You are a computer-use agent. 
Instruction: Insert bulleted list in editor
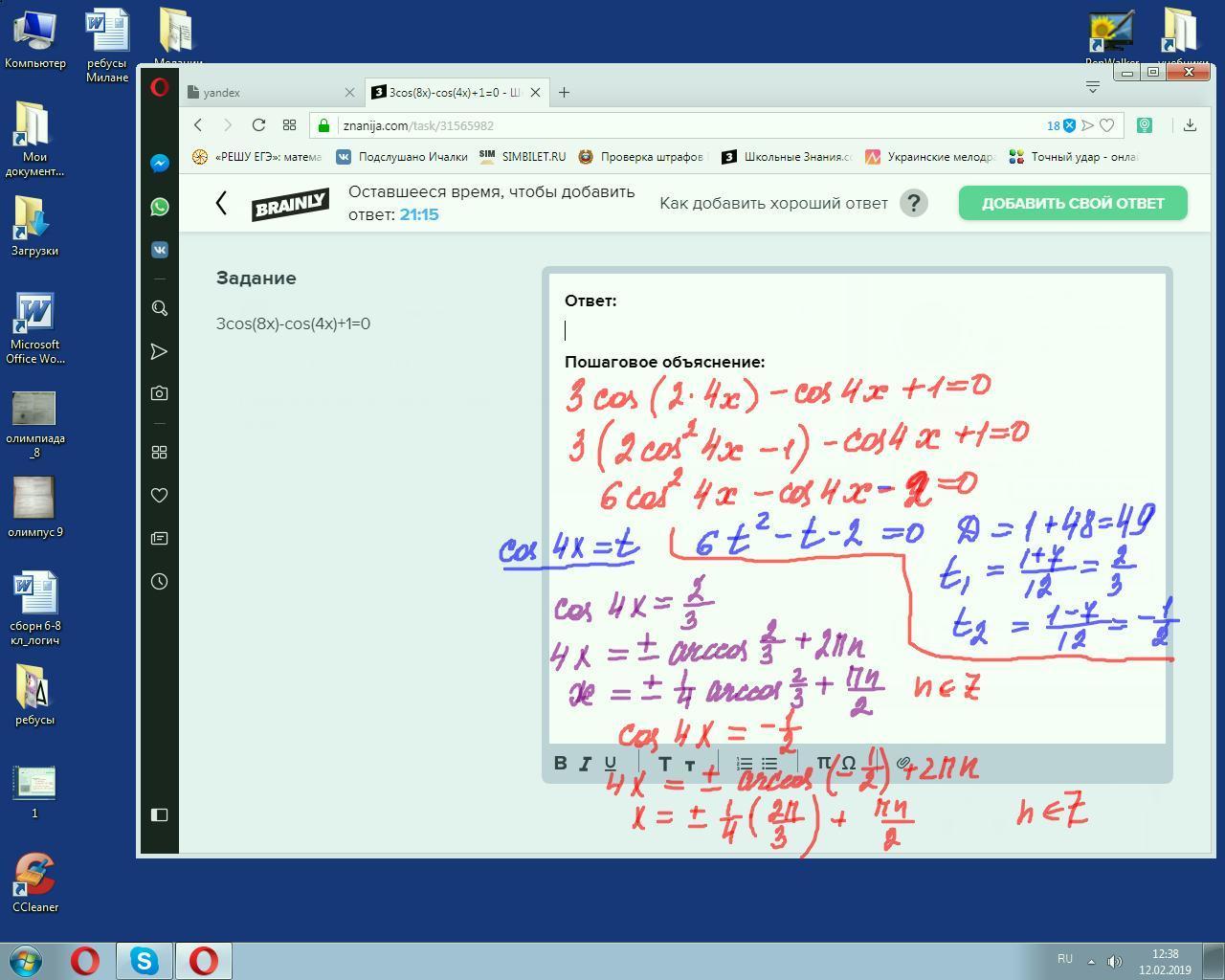(769, 763)
